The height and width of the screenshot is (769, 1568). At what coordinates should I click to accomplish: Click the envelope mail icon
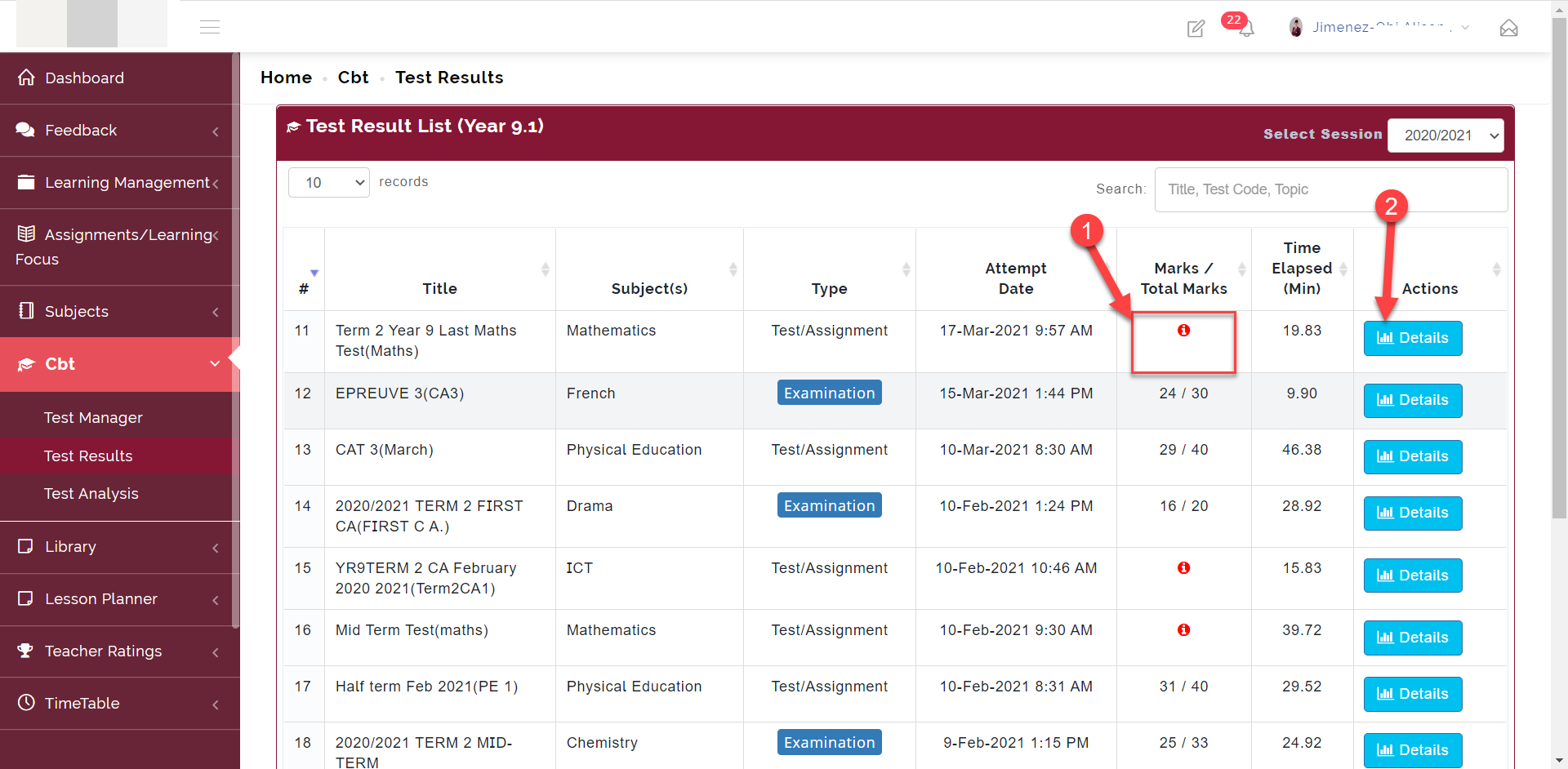(x=1508, y=29)
